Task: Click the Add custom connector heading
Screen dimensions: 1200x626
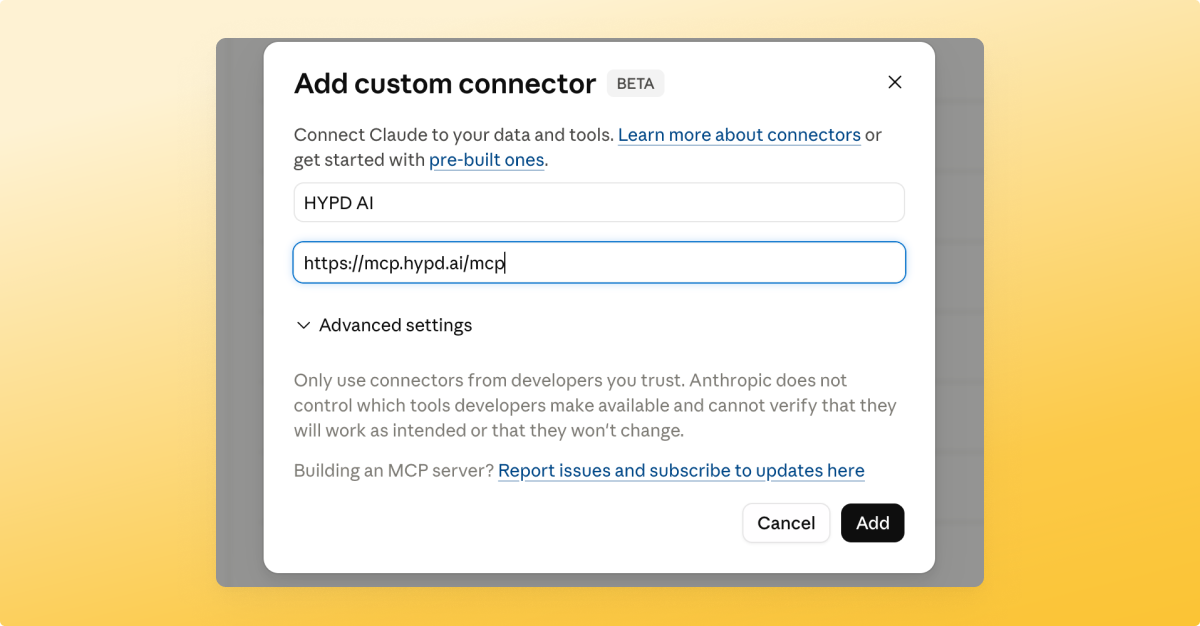Action: click(445, 84)
